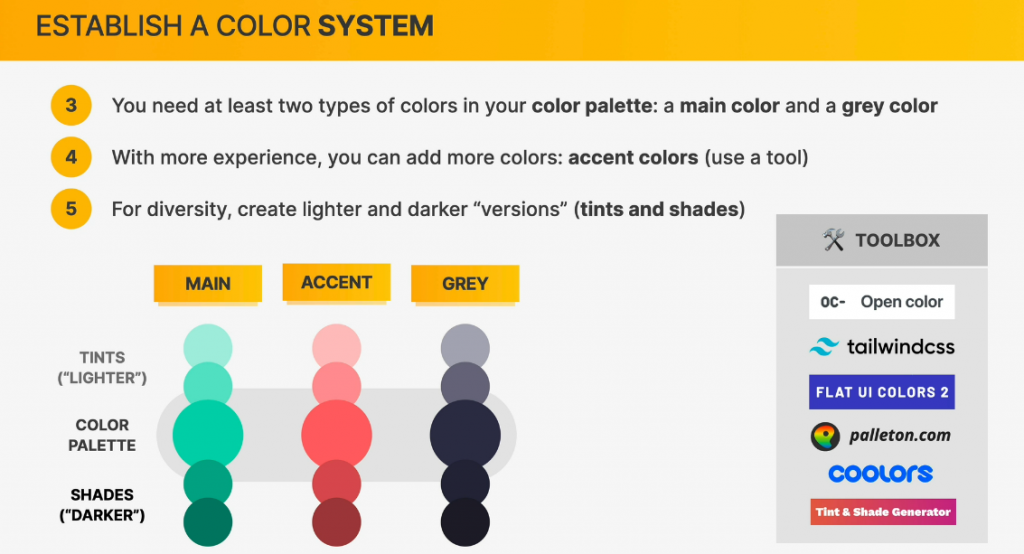The width and height of the screenshot is (1024, 554).
Task: Pick the large dark grey palette circle
Action: point(465,434)
